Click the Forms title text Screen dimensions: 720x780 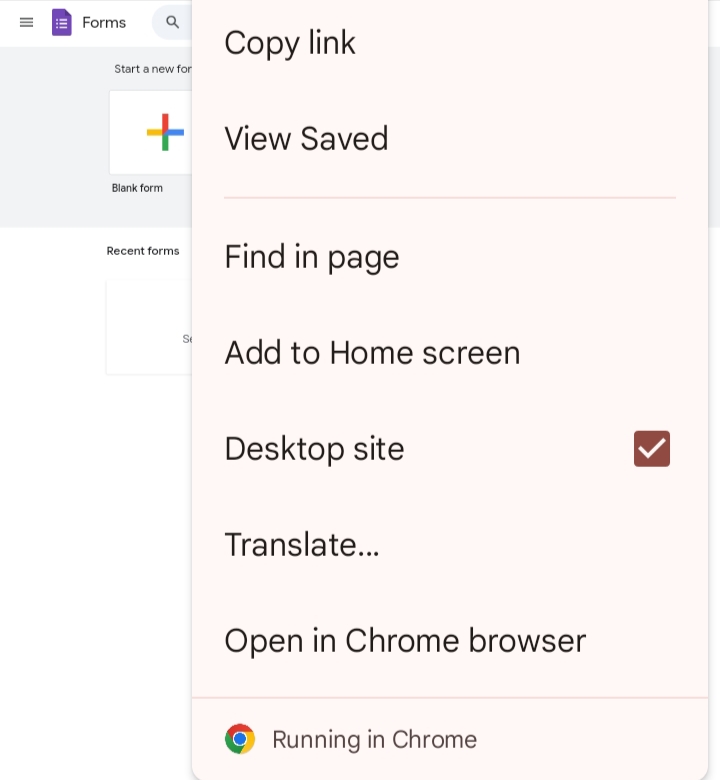tap(104, 22)
